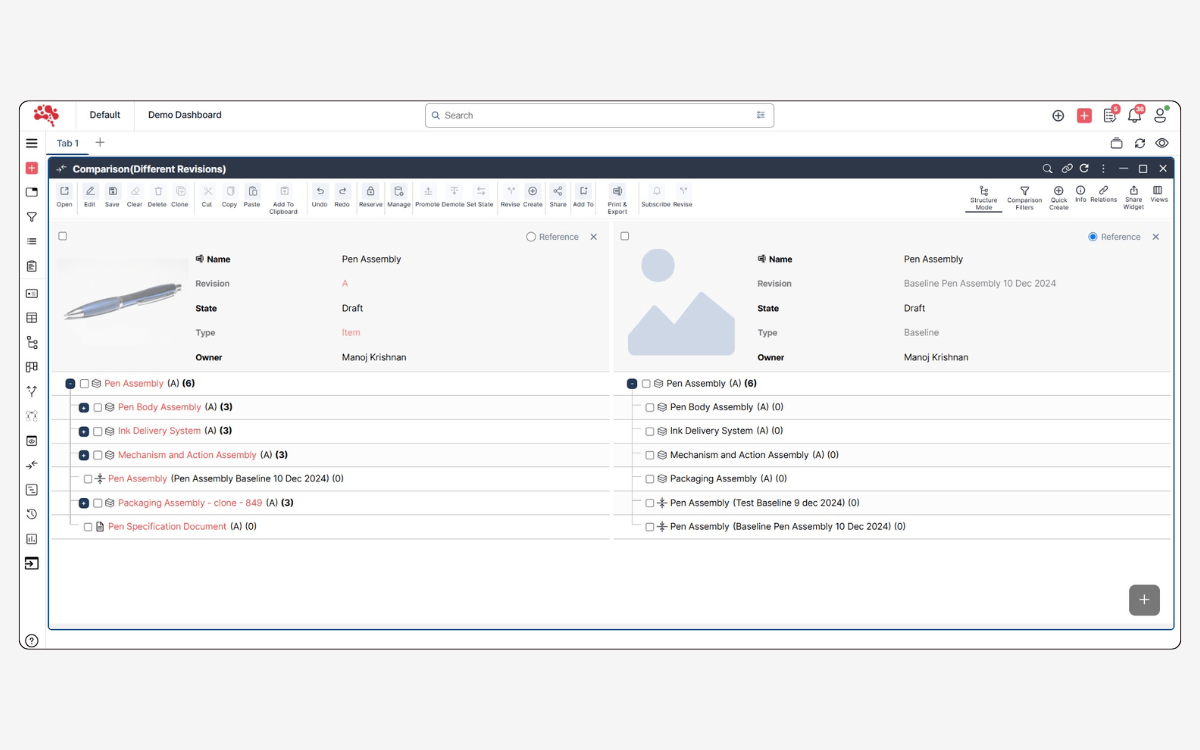Select Reference radio button on left panel
The width and height of the screenshot is (1200, 750).
[x=531, y=237]
